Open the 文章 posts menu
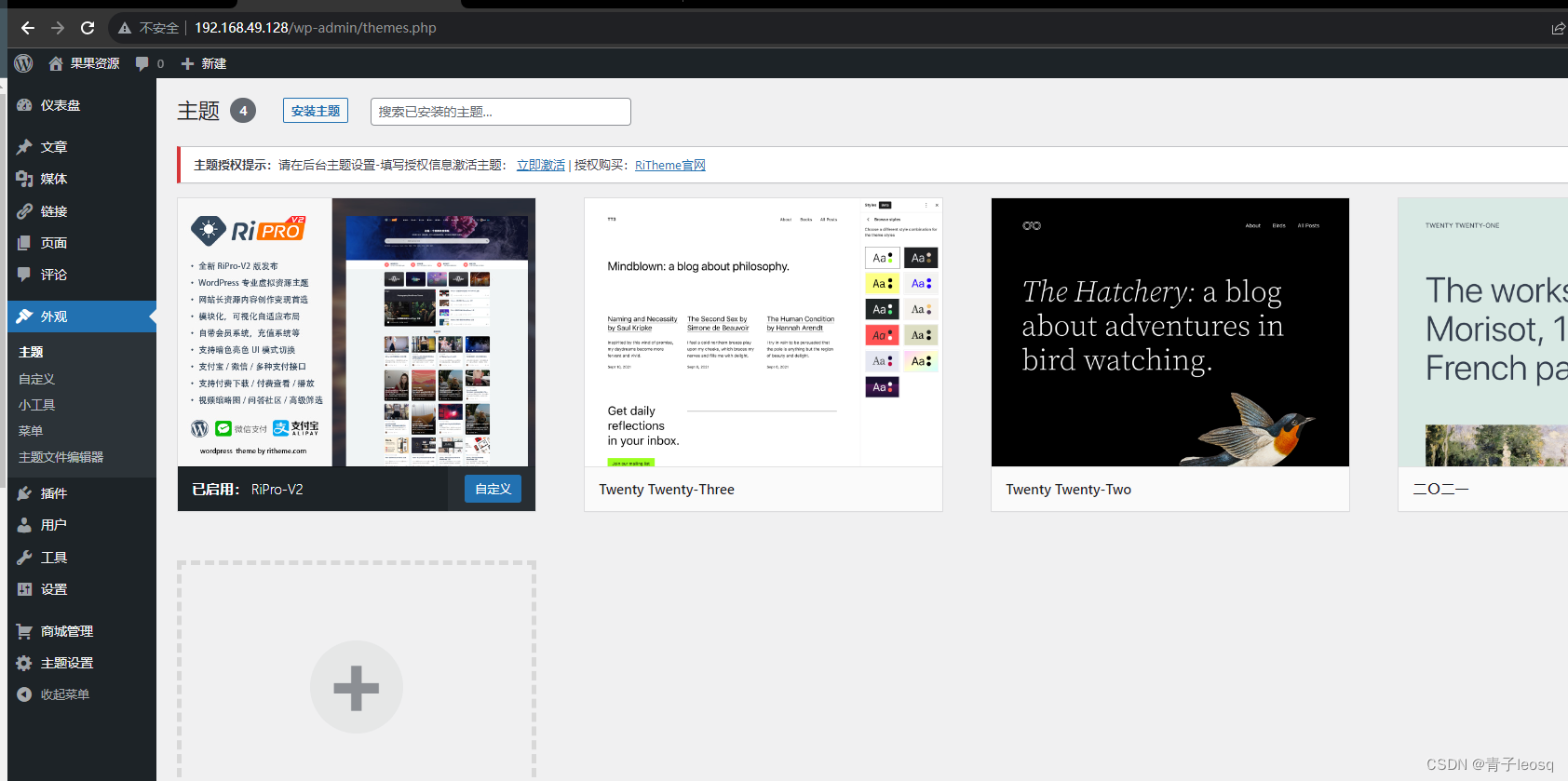Viewport: 1568px width, 781px height. [82, 147]
